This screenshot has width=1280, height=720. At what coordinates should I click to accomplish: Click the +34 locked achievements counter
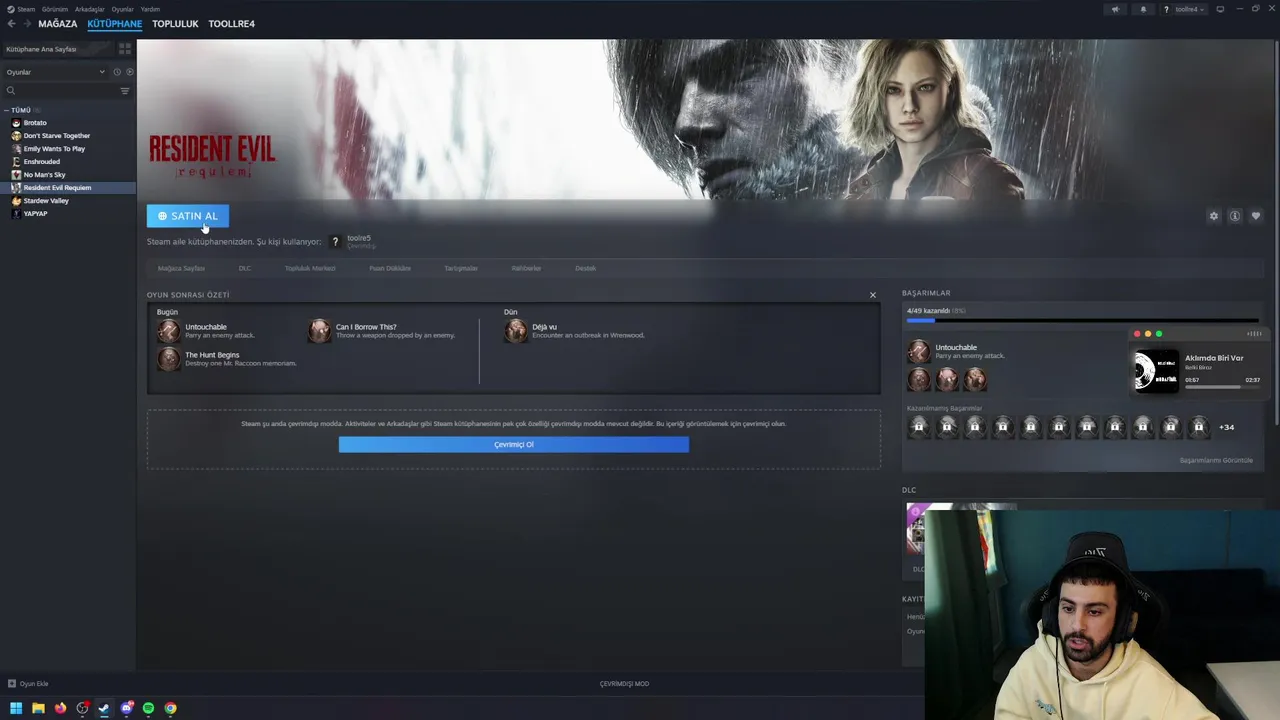[x=1227, y=427]
